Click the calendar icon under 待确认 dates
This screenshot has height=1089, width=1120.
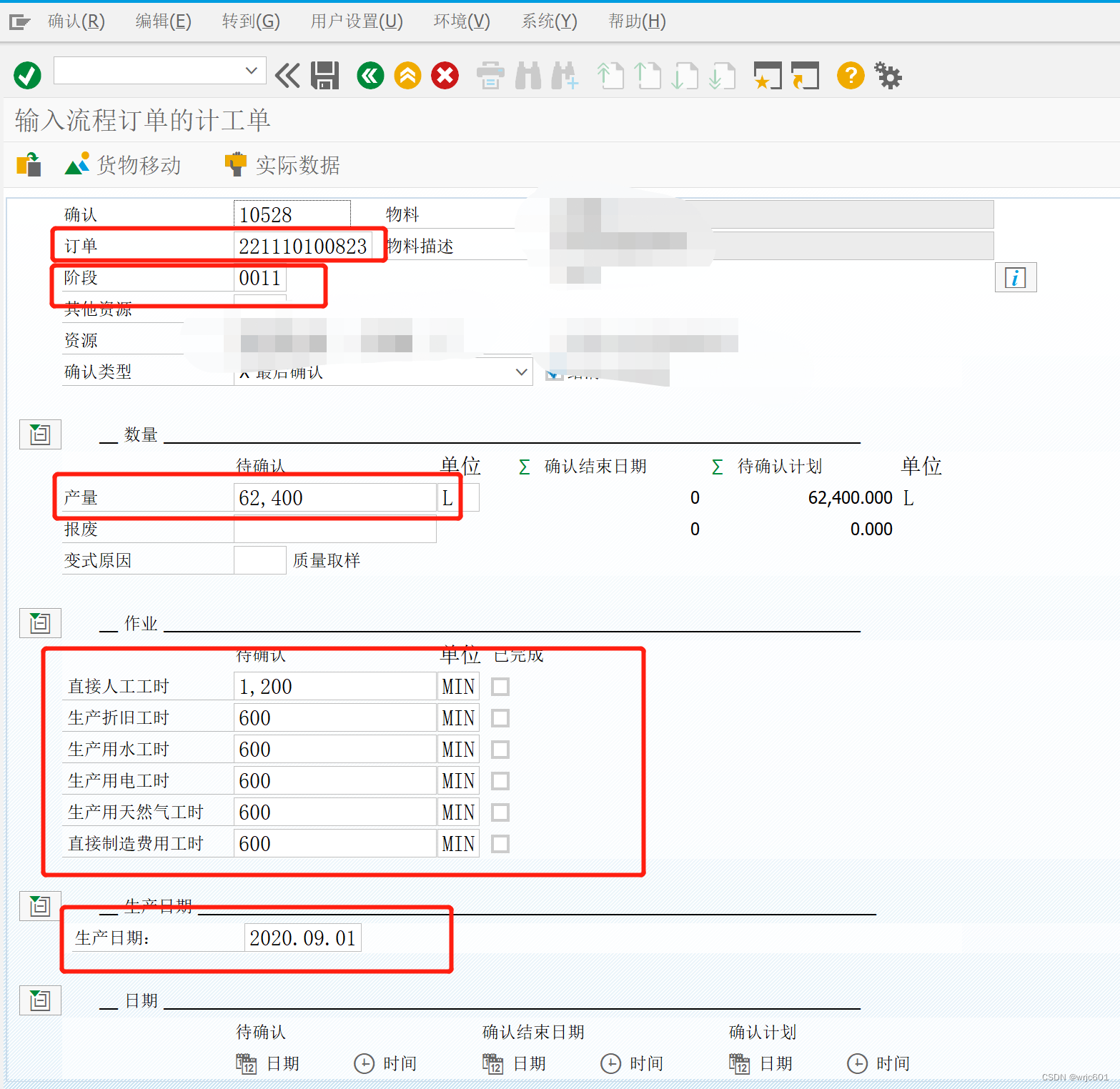[x=245, y=1063]
